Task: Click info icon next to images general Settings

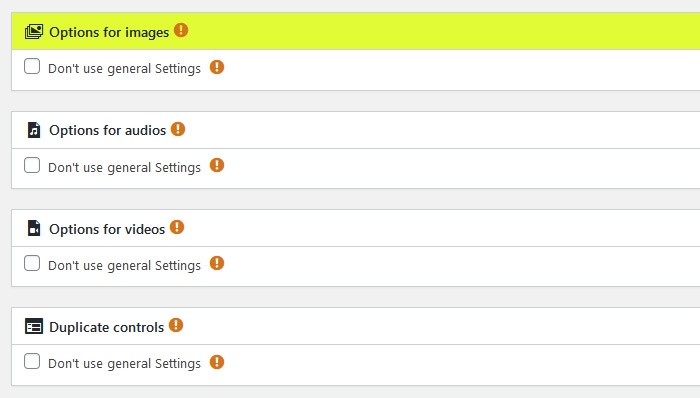Action: click(x=217, y=67)
